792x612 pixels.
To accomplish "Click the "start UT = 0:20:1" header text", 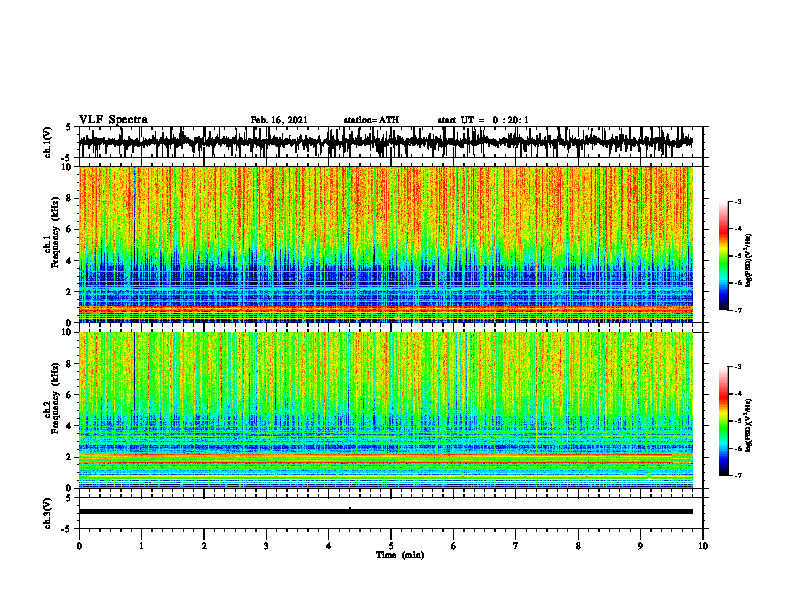I will (483, 120).
